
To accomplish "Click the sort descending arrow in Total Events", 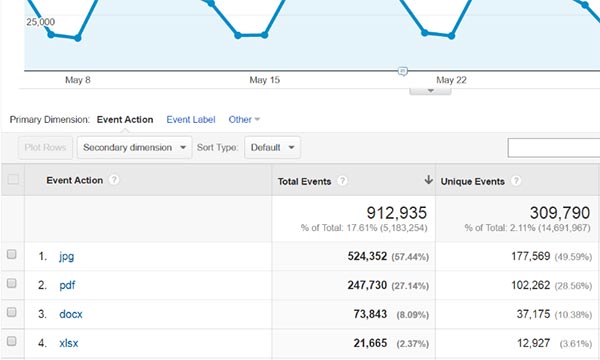I will [x=429, y=179].
